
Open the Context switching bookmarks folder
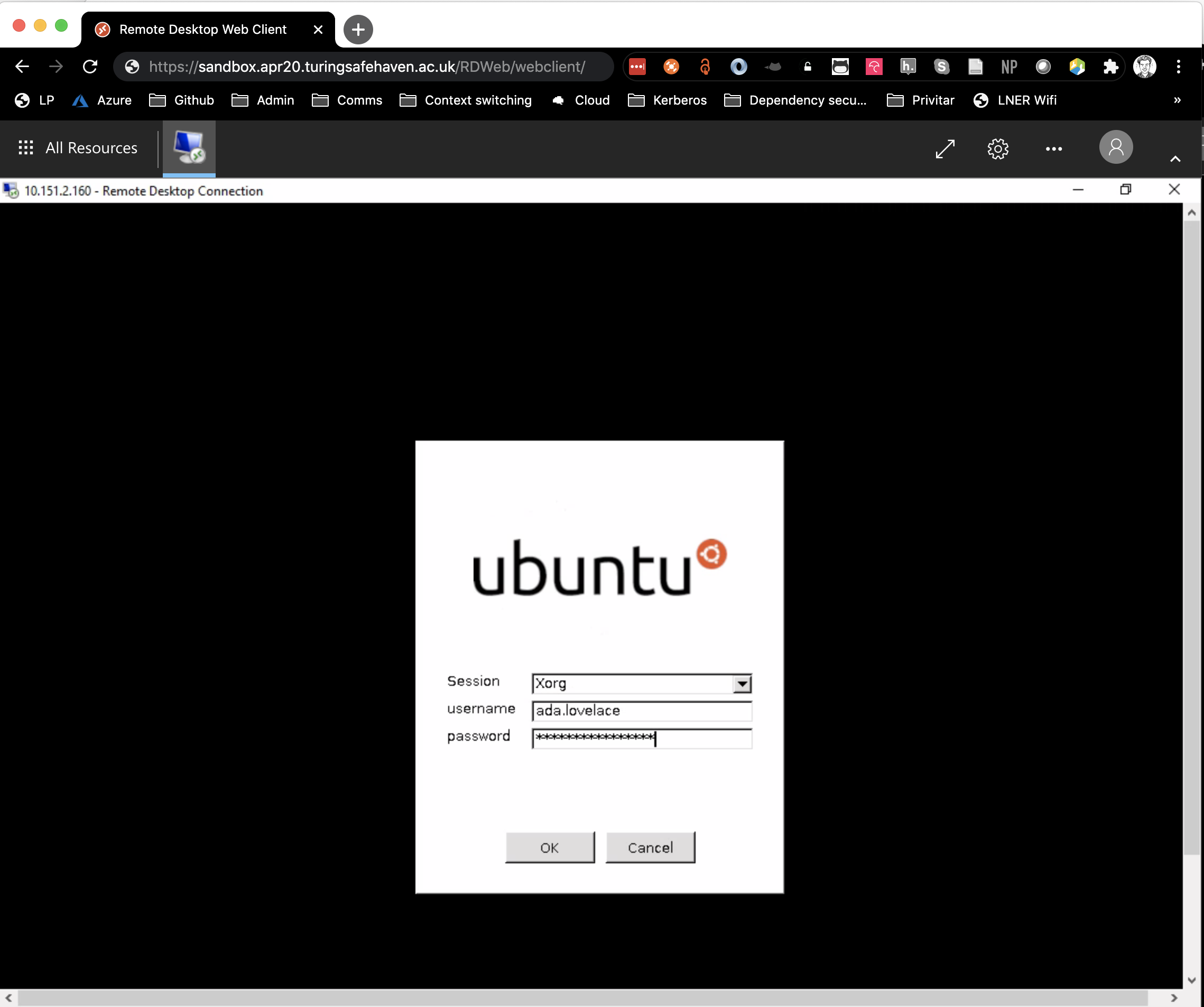click(x=466, y=100)
